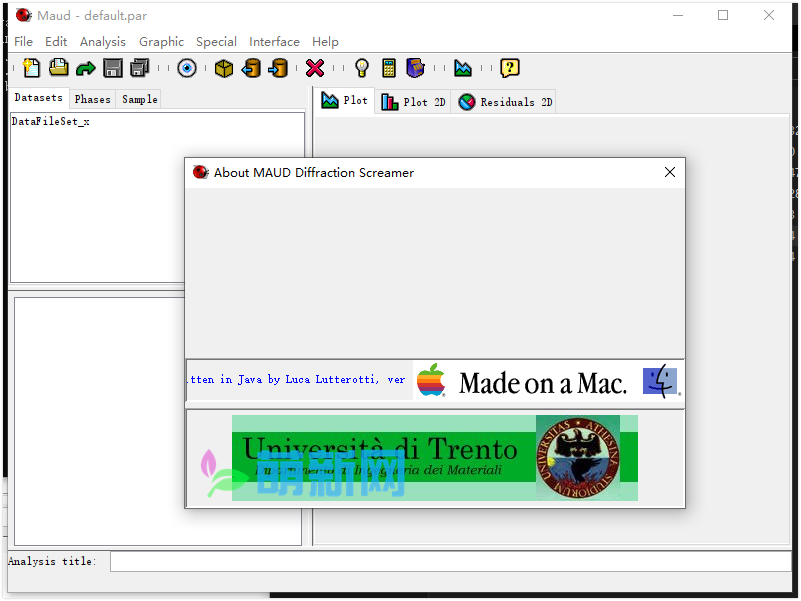The width and height of the screenshot is (801, 601).
Task: Select the Residuals 2D tab
Action: point(506,102)
